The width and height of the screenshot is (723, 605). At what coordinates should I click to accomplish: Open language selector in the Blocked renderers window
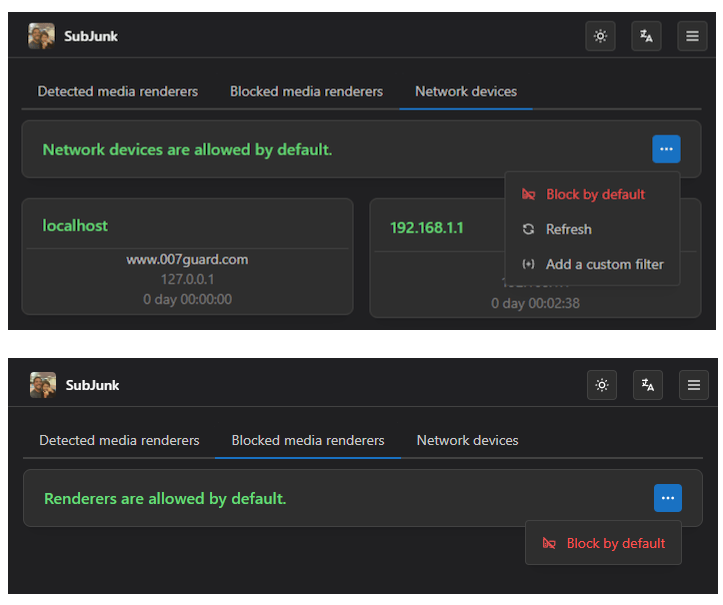(x=648, y=385)
